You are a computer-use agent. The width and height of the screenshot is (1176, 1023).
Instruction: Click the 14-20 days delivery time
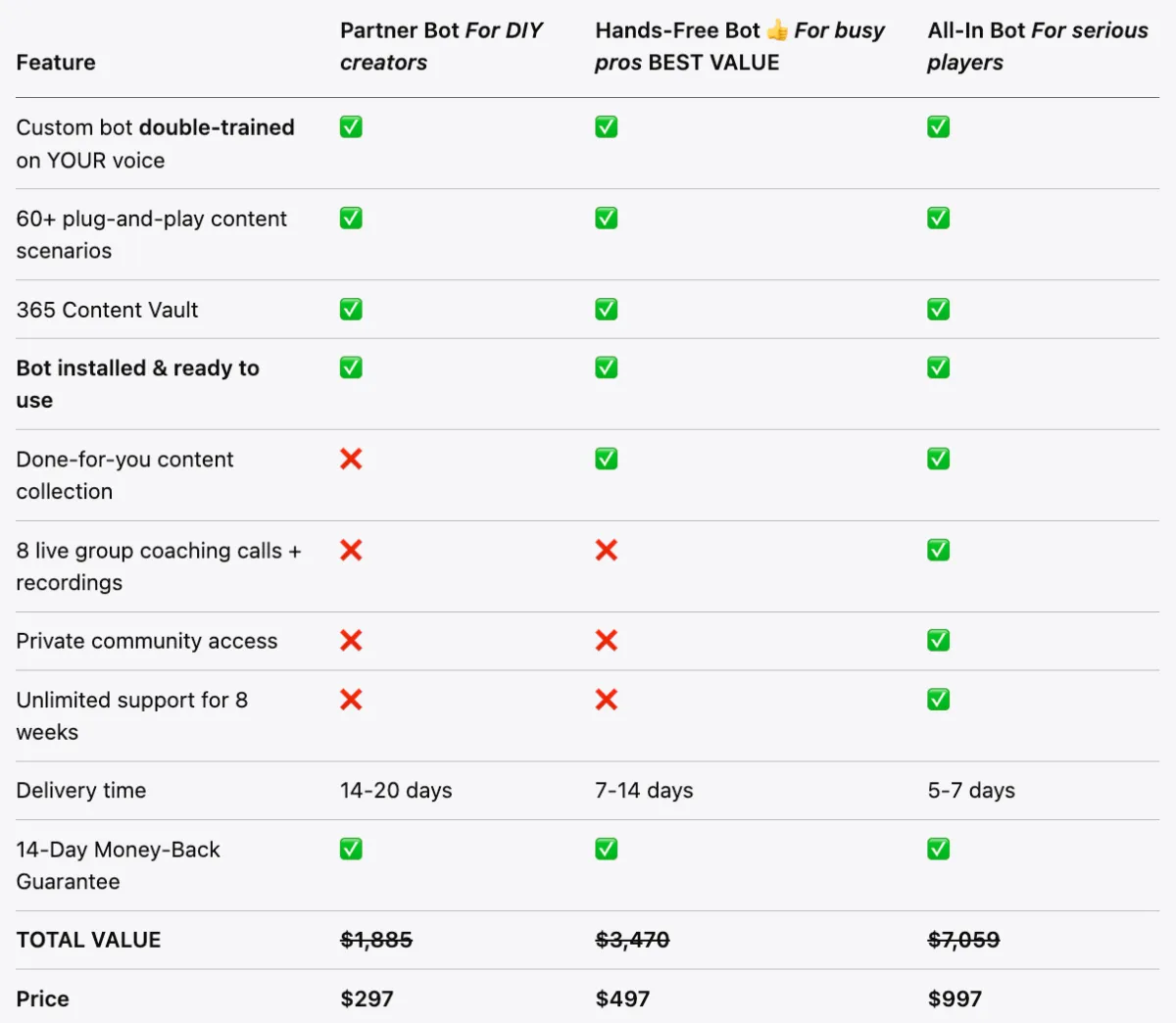396,790
